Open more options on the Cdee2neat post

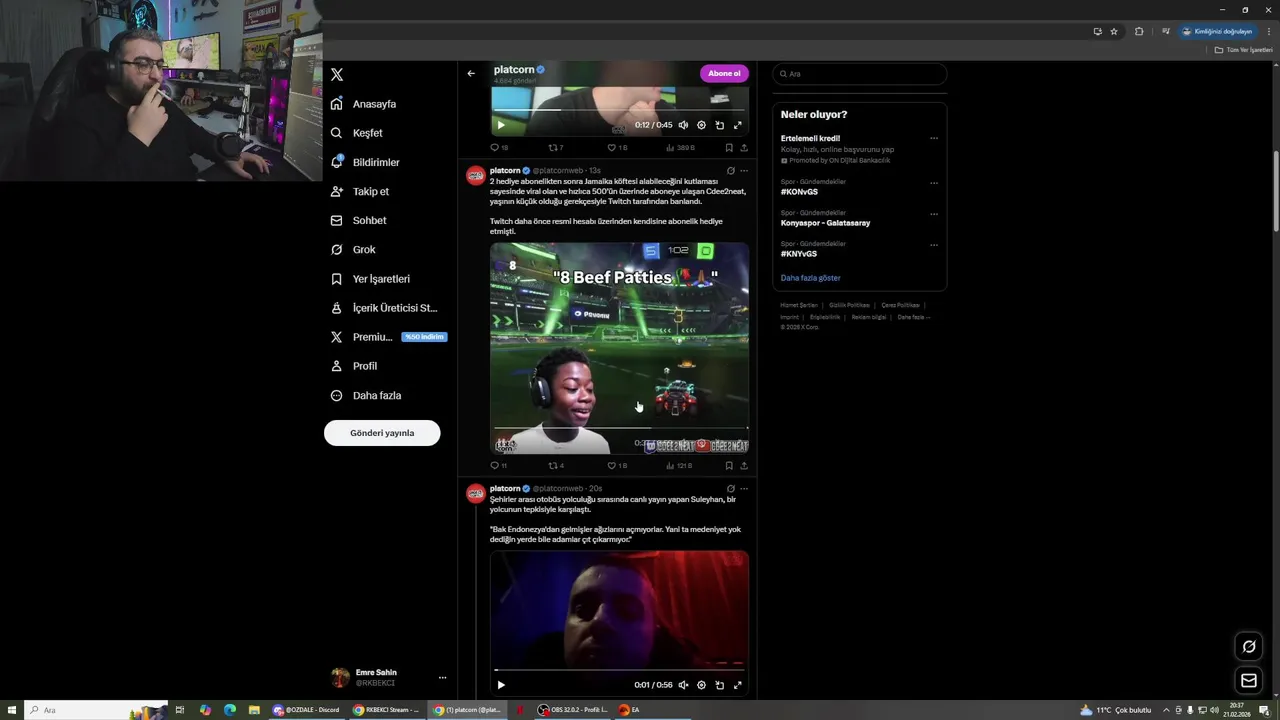(743, 171)
